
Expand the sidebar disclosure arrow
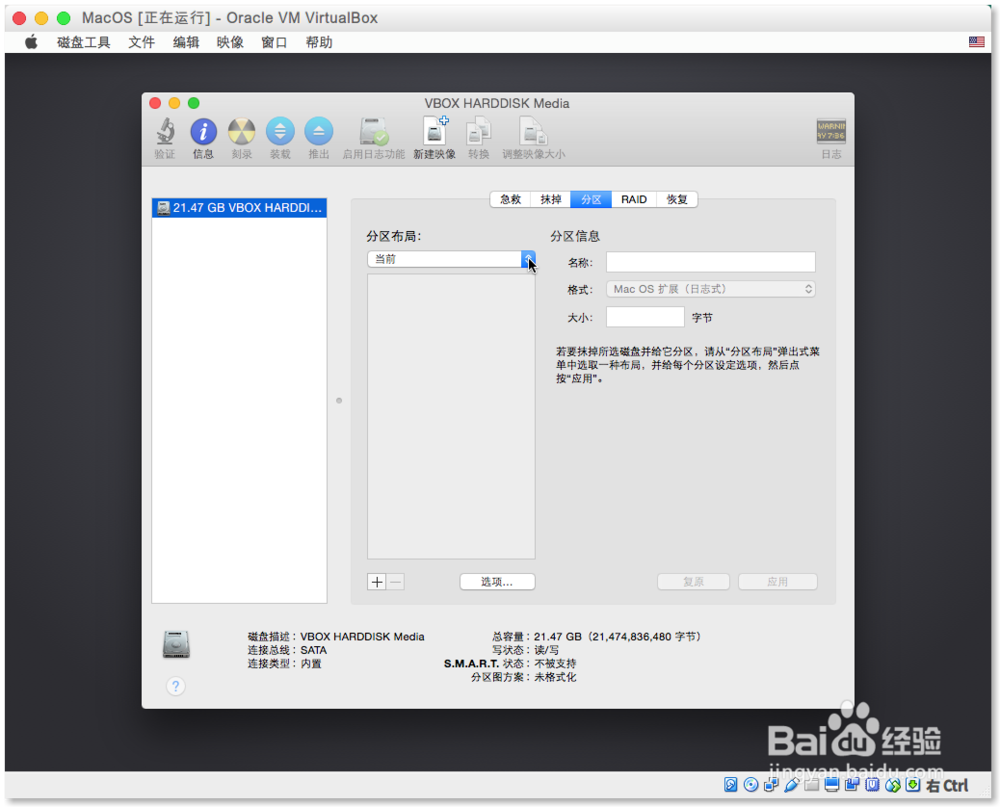339,399
